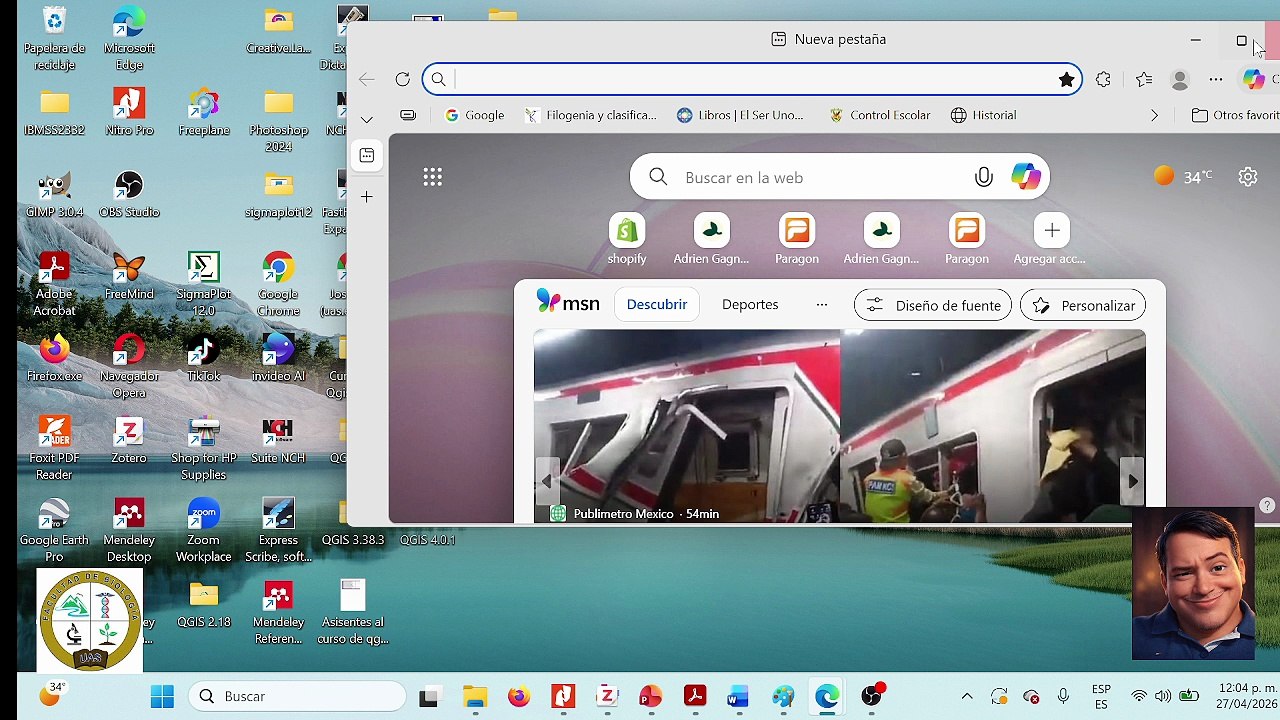This screenshot has height=720, width=1280.
Task: Toggle the favorite star in address bar
Action: pos(1066,80)
